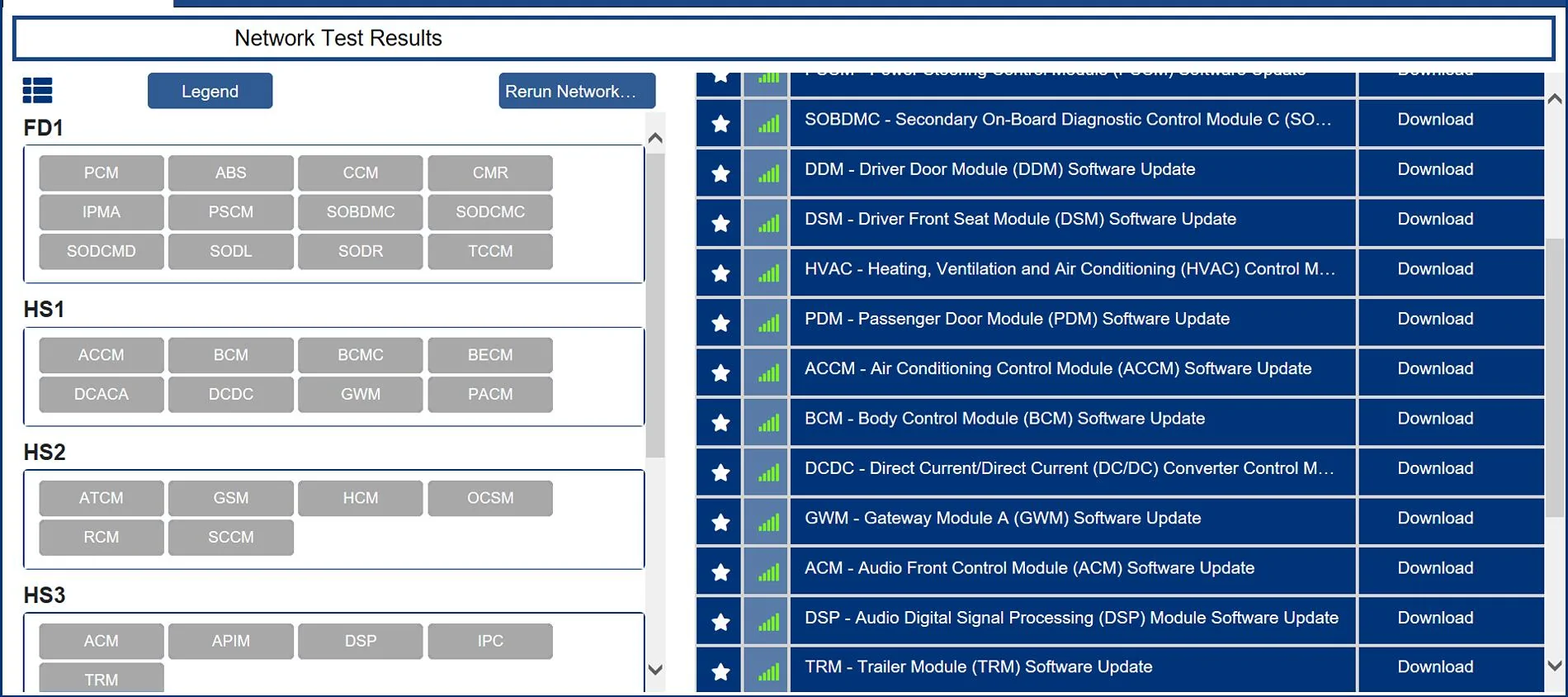1568x697 pixels.
Task: Select the TCCM module
Action: pos(490,251)
